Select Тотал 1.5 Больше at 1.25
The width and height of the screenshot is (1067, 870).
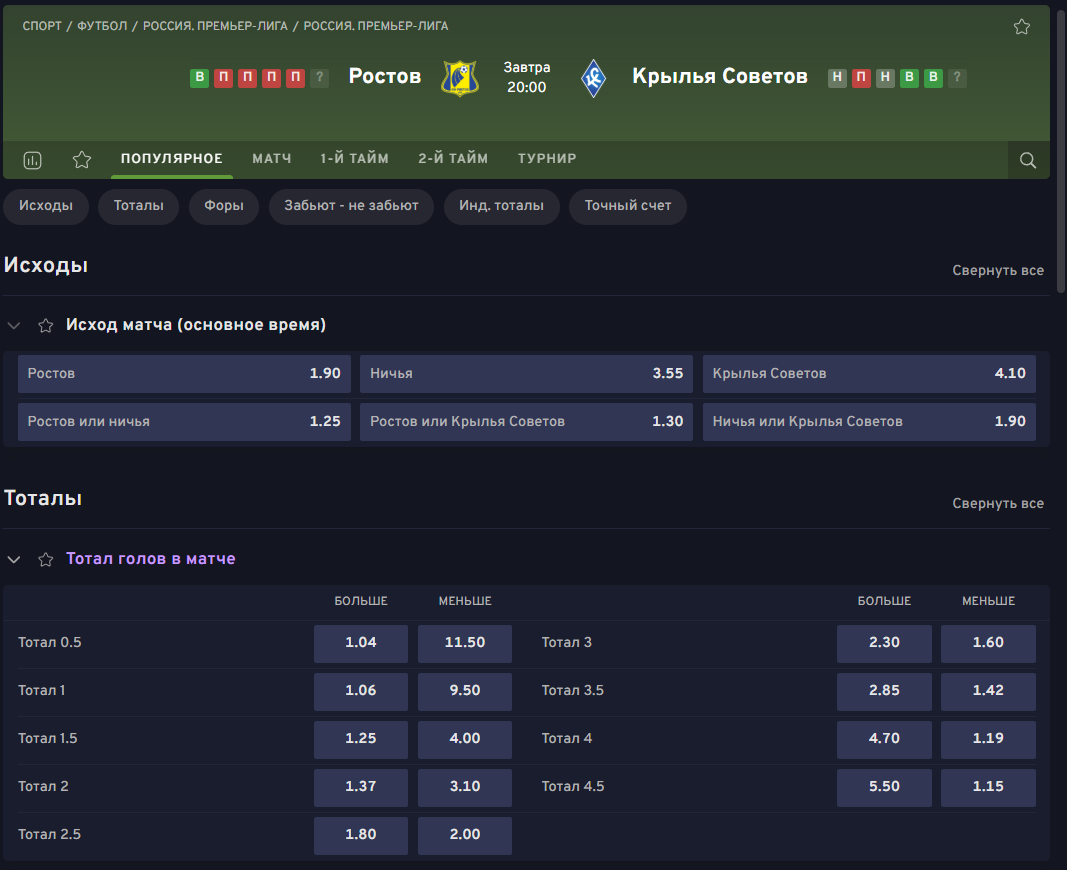point(361,739)
